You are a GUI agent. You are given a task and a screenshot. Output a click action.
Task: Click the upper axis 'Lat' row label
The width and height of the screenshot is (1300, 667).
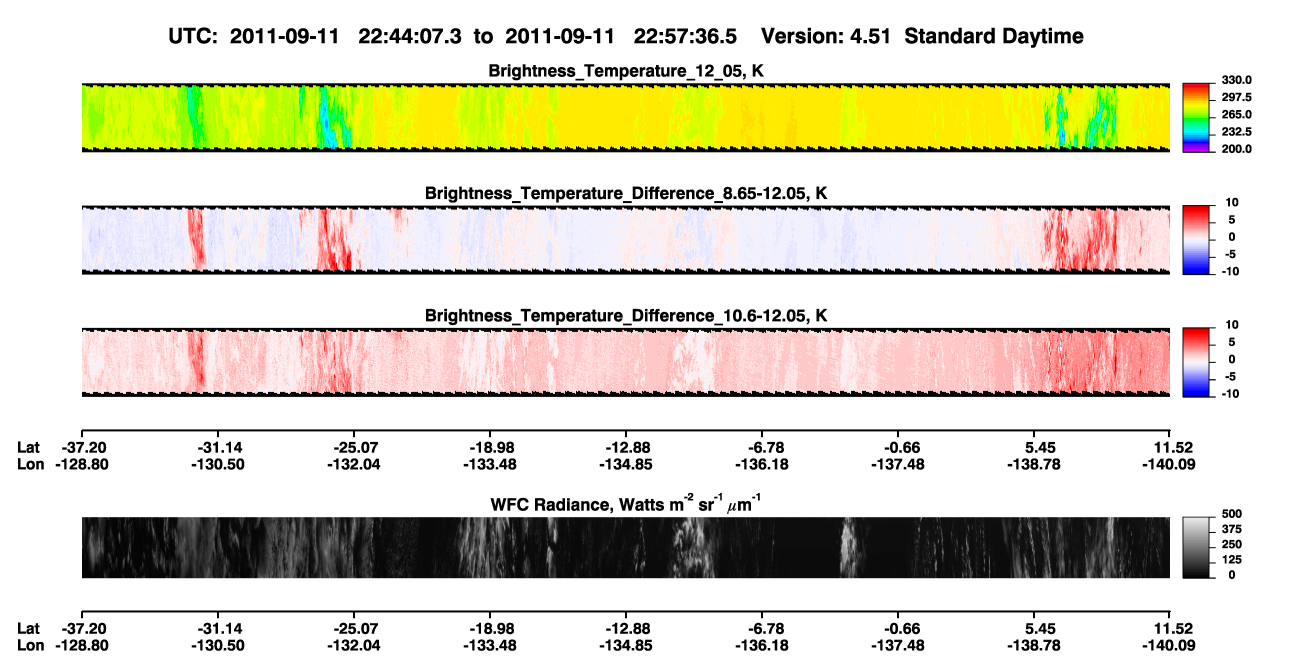tap(29, 447)
